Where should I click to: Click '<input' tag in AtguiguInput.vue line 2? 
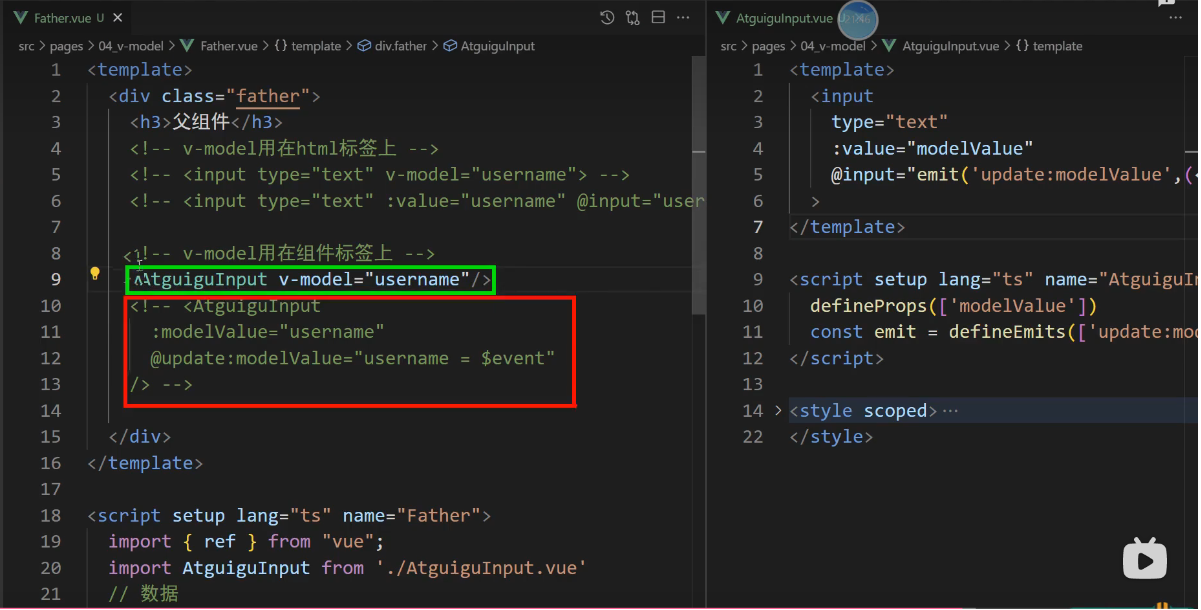[x=842, y=96]
